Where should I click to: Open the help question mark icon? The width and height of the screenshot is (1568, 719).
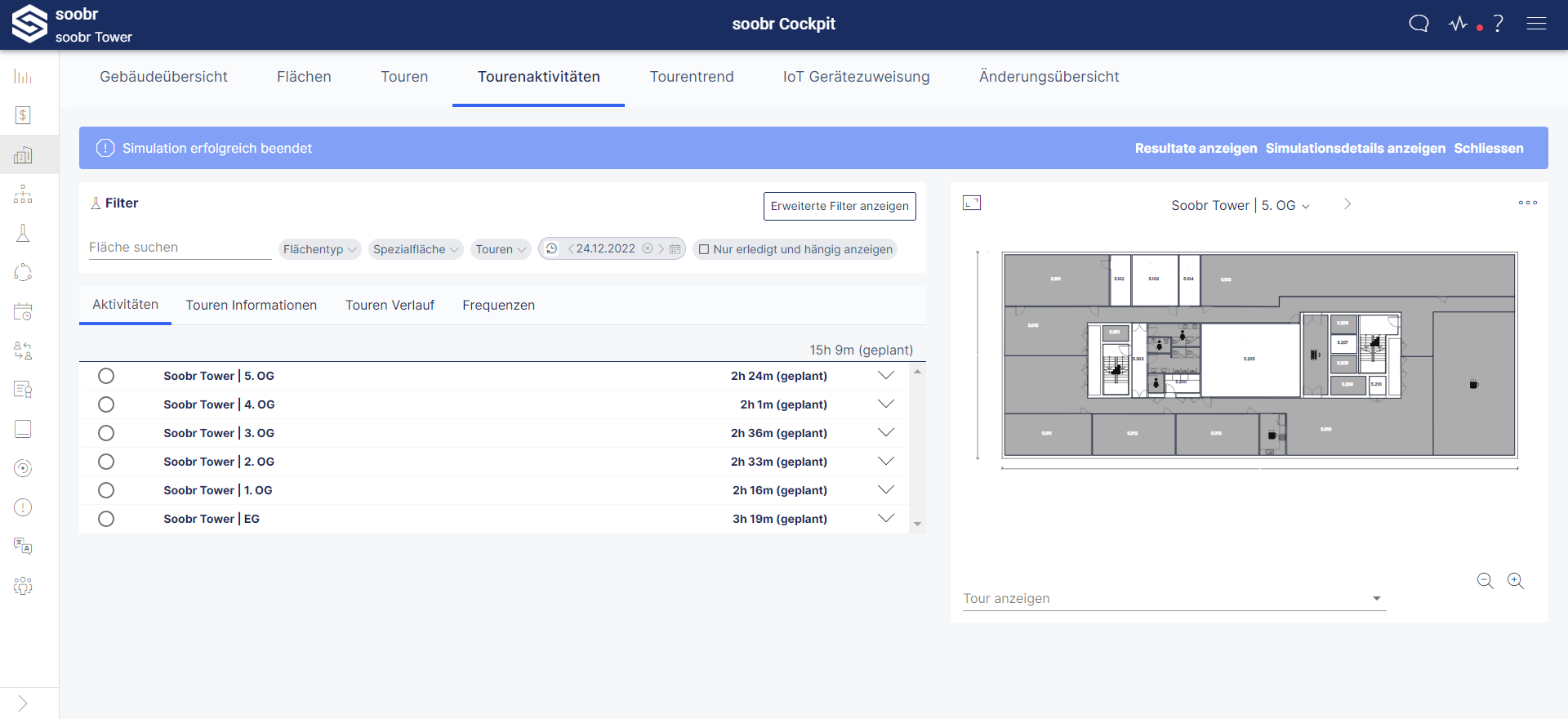[1499, 24]
